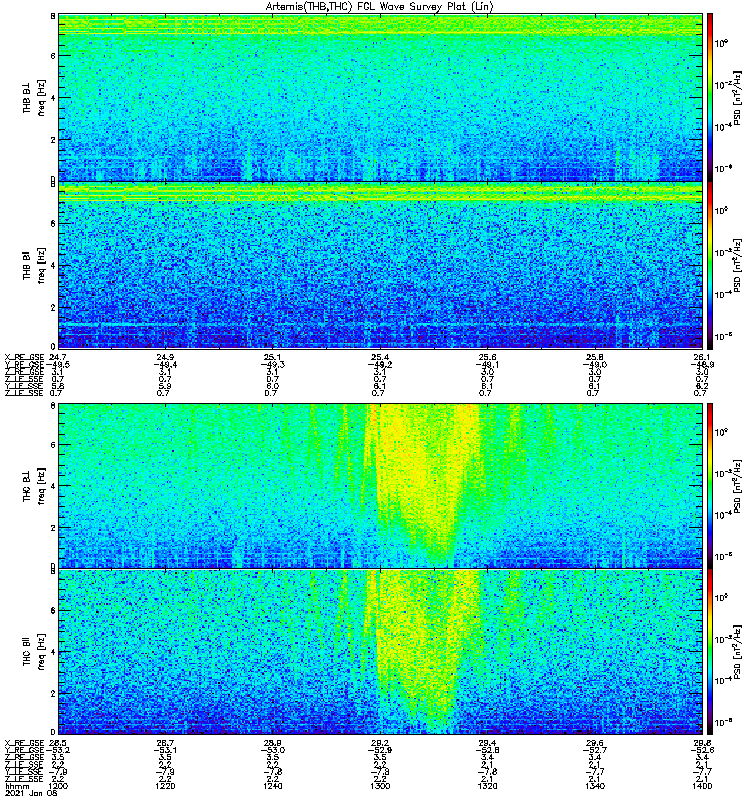Viewport: 750px width, 800px height.
Task: Click the plot title 'Artemis(THB,THC) FGL Wave Survey Plot'
Action: 379,7
